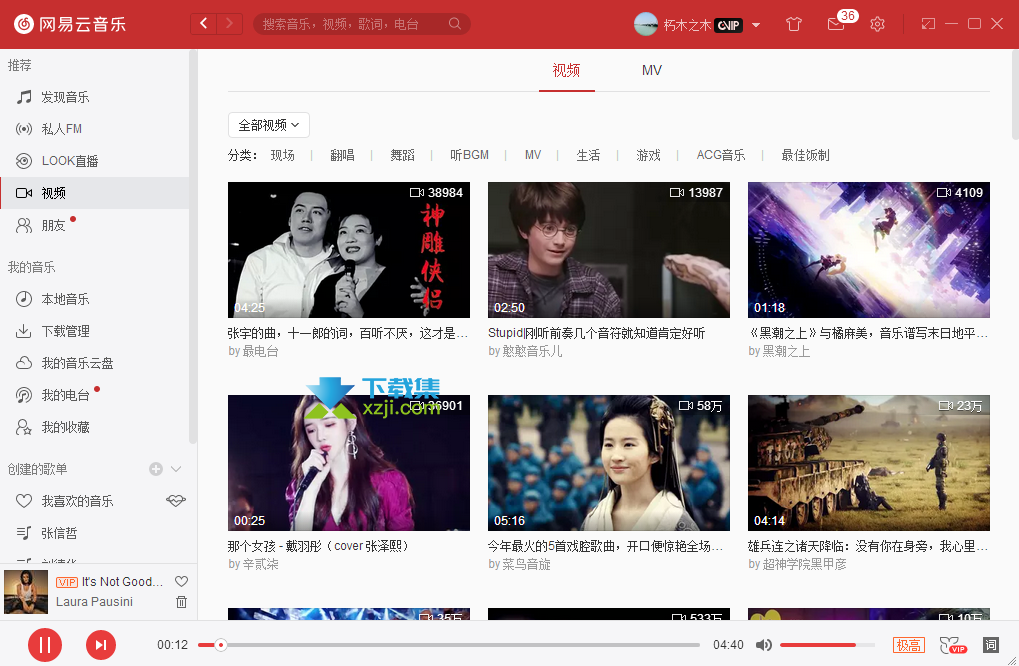Open 下载管理 in sidebar
This screenshot has width=1019, height=666.
coord(95,331)
